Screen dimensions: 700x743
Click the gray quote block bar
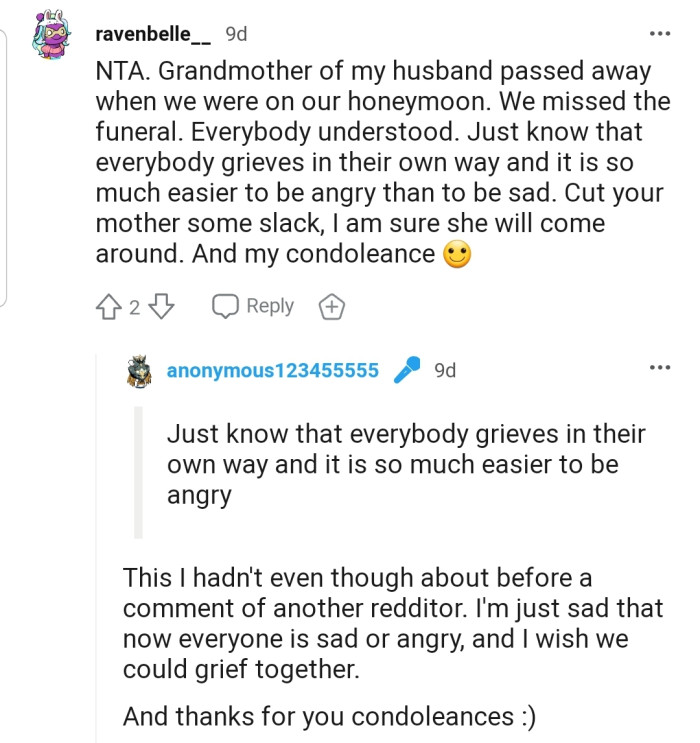coord(139,472)
